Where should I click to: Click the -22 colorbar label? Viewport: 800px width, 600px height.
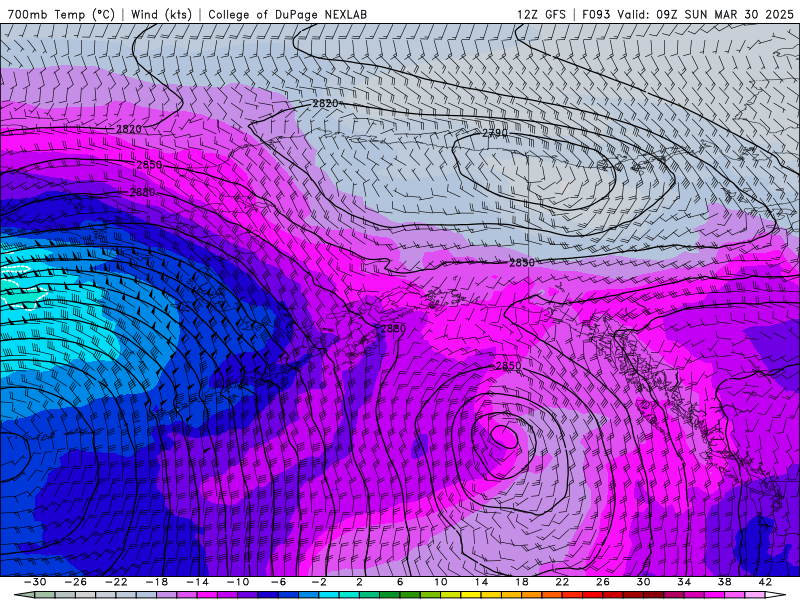(x=116, y=582)
